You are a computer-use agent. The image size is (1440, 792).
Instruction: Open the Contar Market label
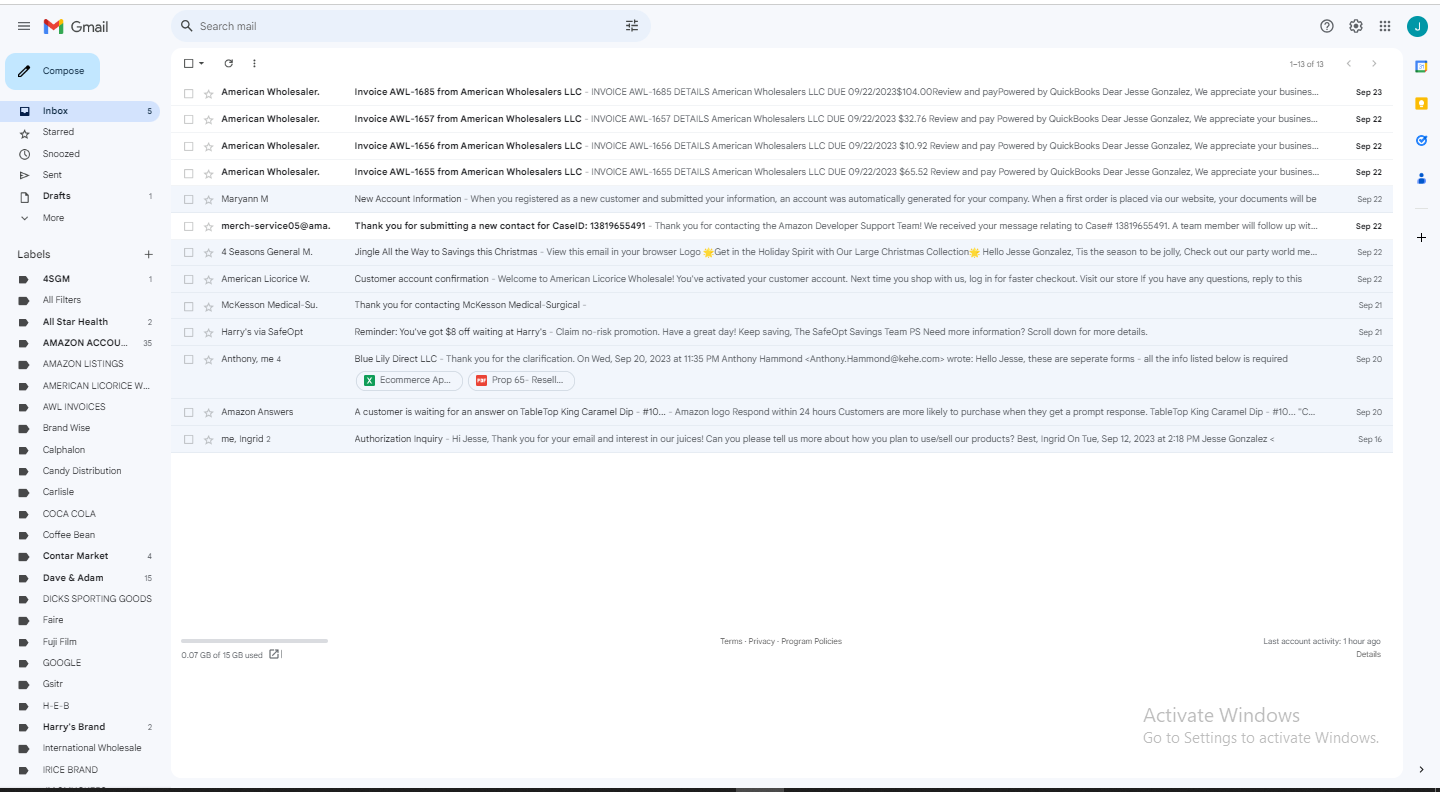75,556
